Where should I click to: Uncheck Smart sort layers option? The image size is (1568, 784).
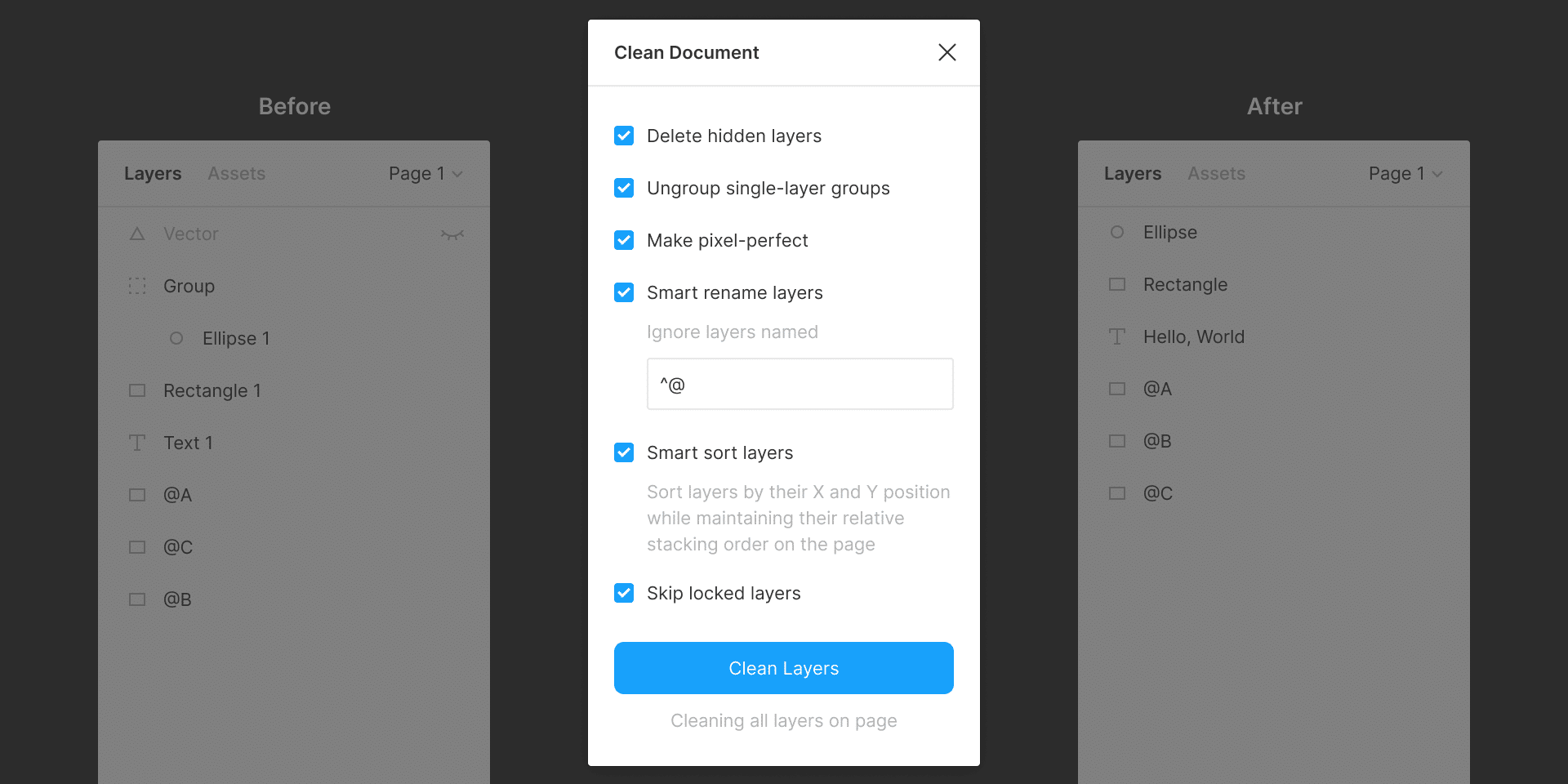pos(624,452)
